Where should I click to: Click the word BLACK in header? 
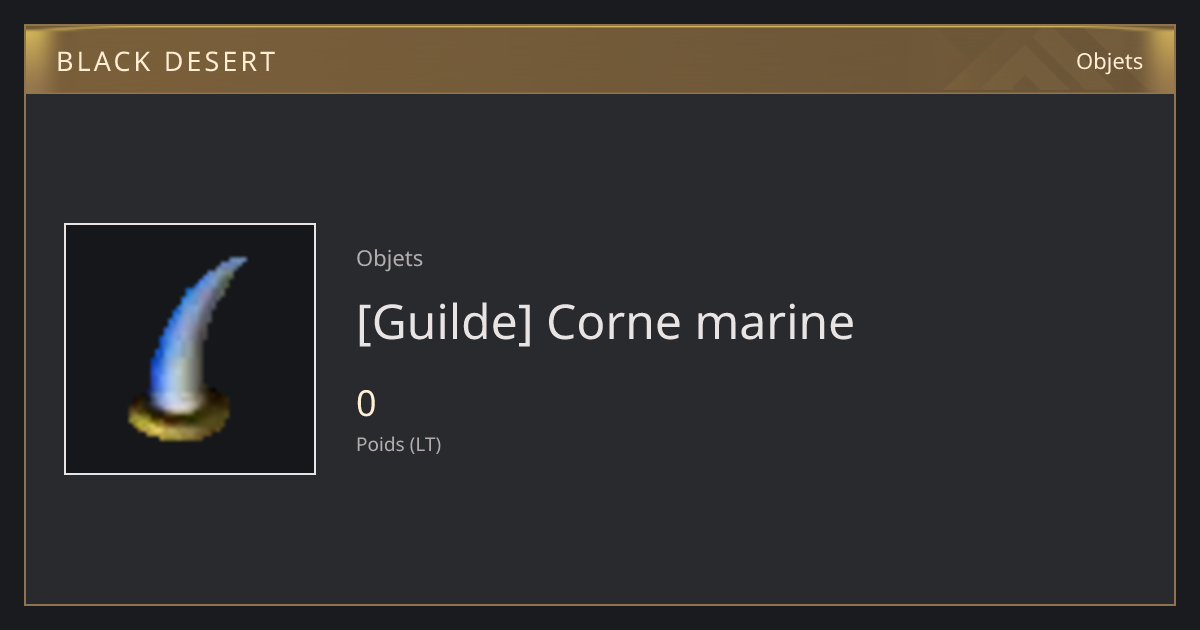[x=104, y=62]
